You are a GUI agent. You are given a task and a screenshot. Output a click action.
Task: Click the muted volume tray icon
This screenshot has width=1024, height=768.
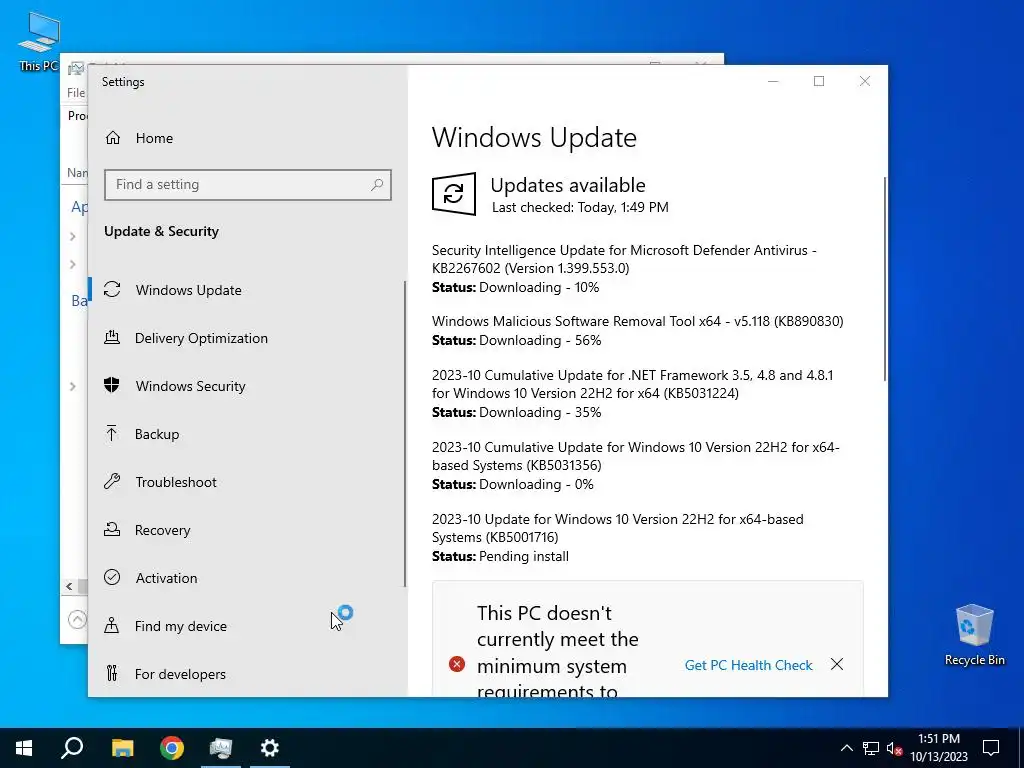coord(895,748)
